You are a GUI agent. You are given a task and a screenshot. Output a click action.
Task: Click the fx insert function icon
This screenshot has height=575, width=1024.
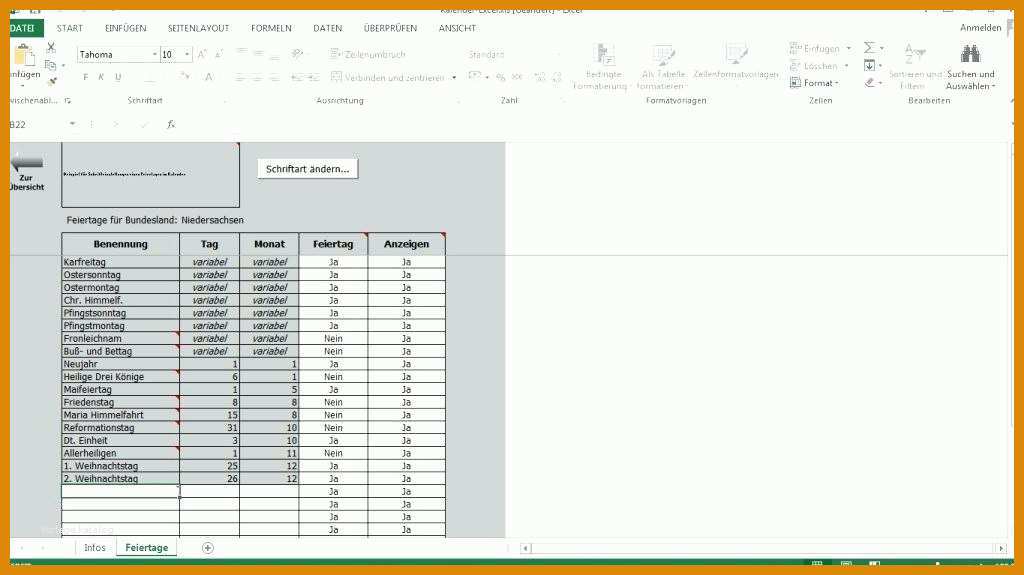pyautogui.click(x=171, y=124)
